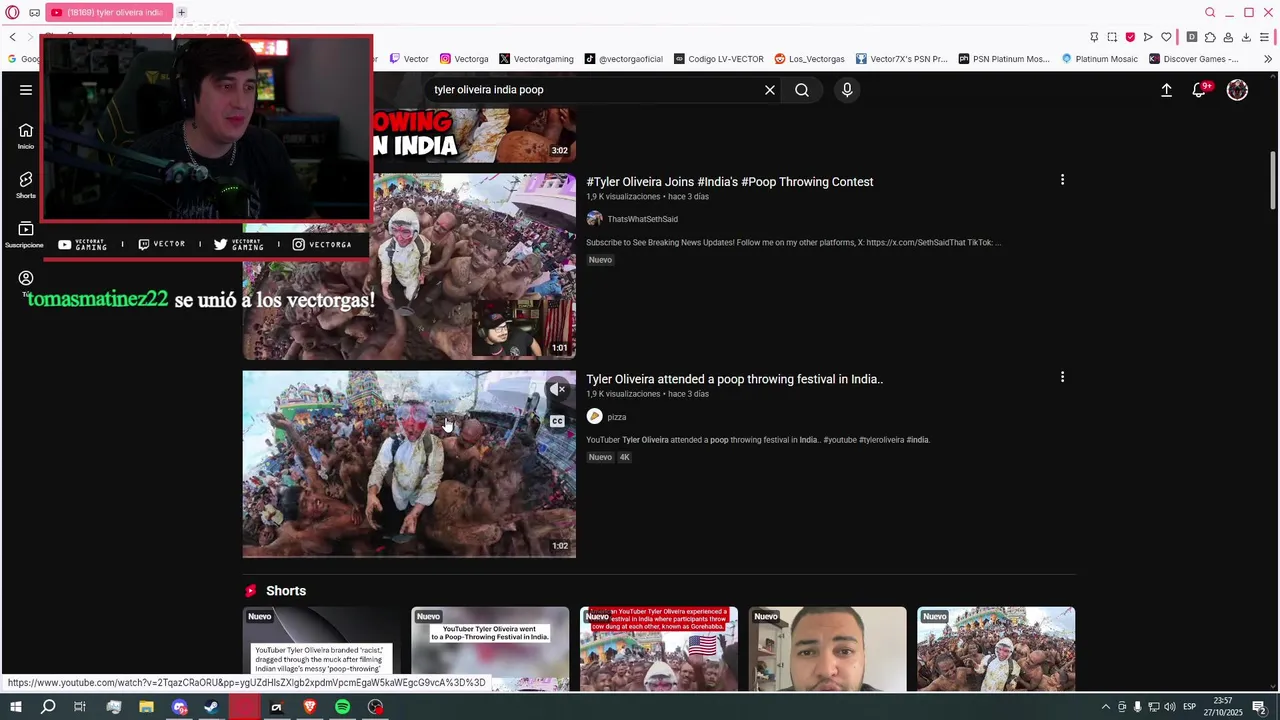Open Opera downloads icon
This screenshot has height=720, width=1280.
pos(1246,37)
